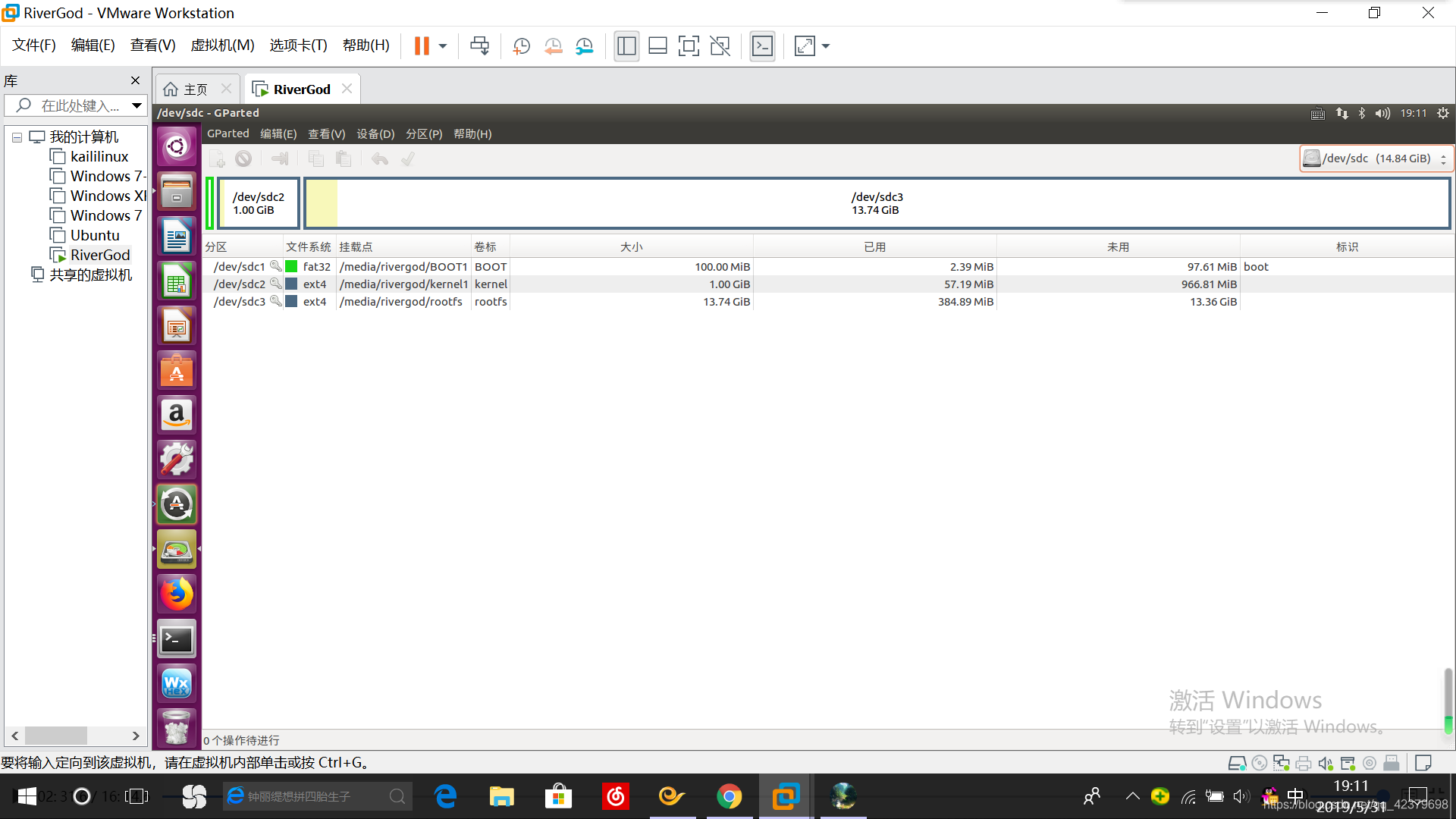Select kaililinux in the library tree

point(99,157)
